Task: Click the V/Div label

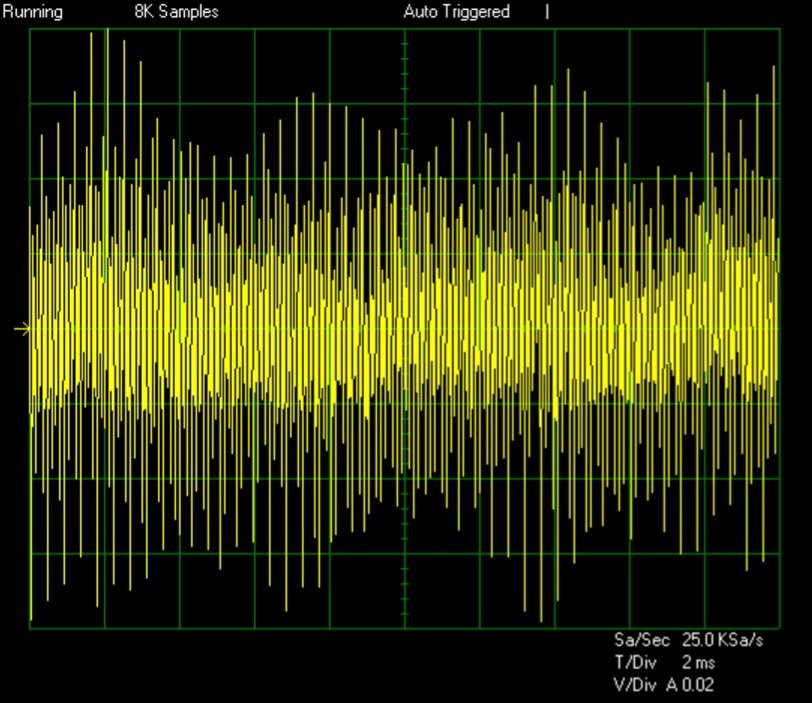Action: [x=637, y=685]
